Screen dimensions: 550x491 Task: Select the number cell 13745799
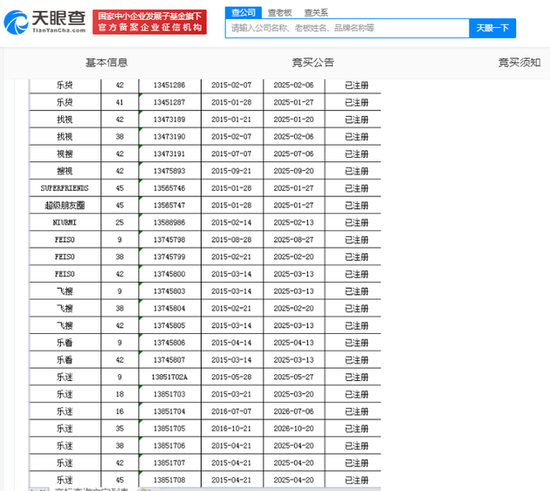[170, 257]
